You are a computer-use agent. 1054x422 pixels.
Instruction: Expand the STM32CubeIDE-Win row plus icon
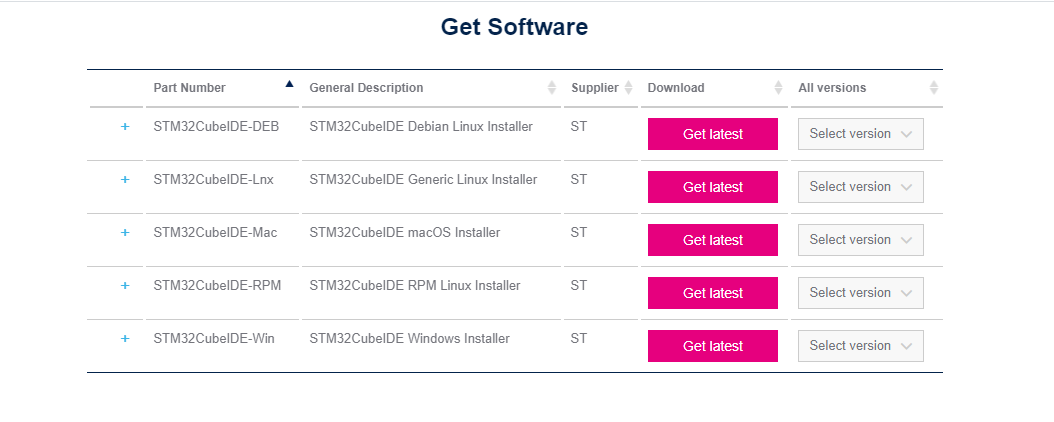point(124,339)
